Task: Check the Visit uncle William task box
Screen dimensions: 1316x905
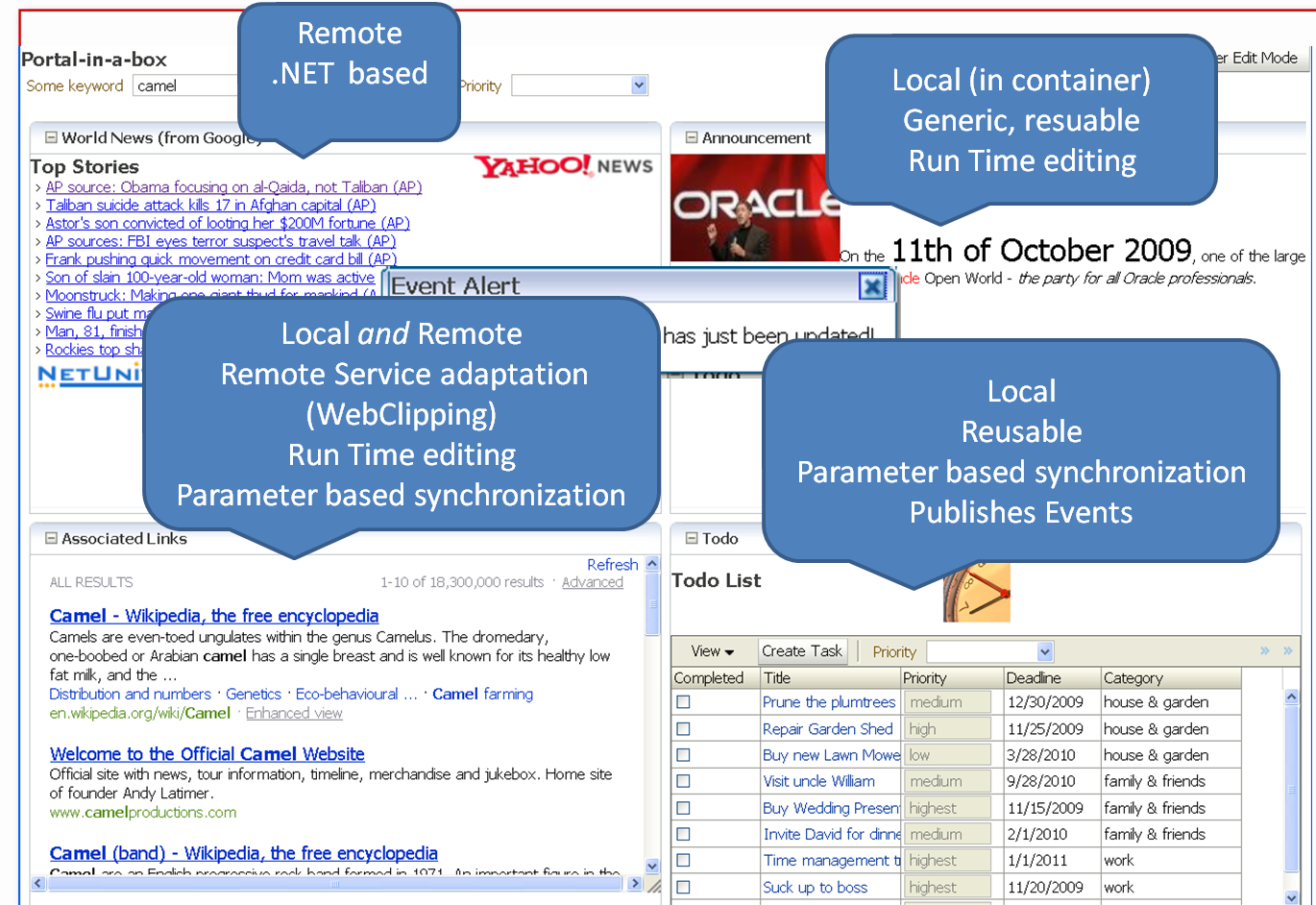Action: [x=683, y=782]
